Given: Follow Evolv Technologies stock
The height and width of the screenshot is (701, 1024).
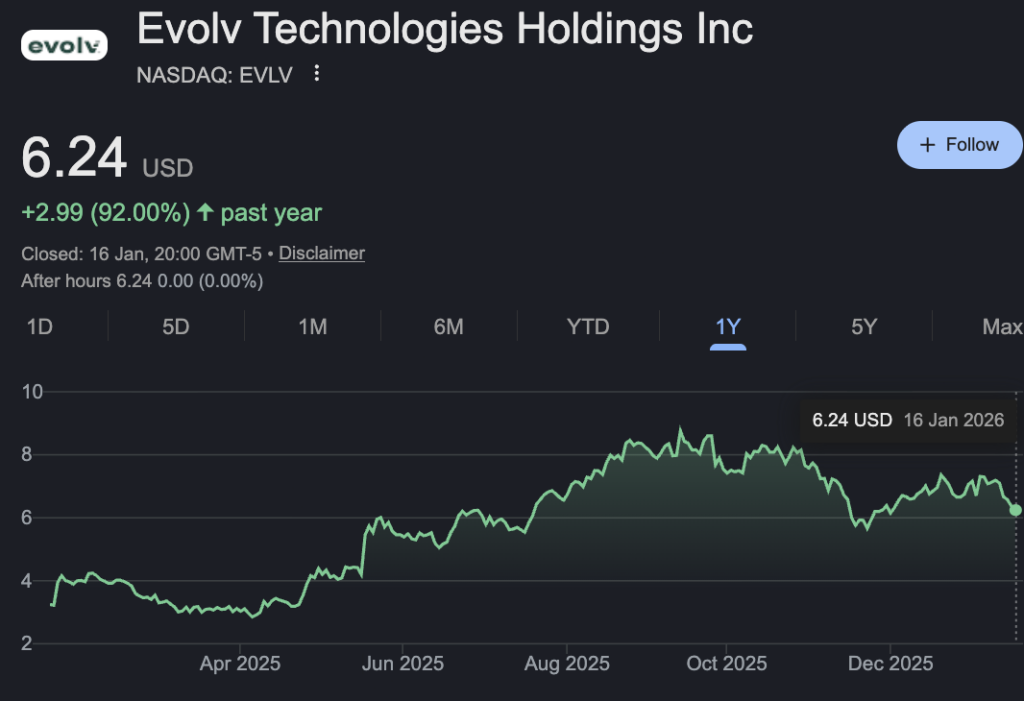Looking at the screenshot, I should (x=959, y=145).
